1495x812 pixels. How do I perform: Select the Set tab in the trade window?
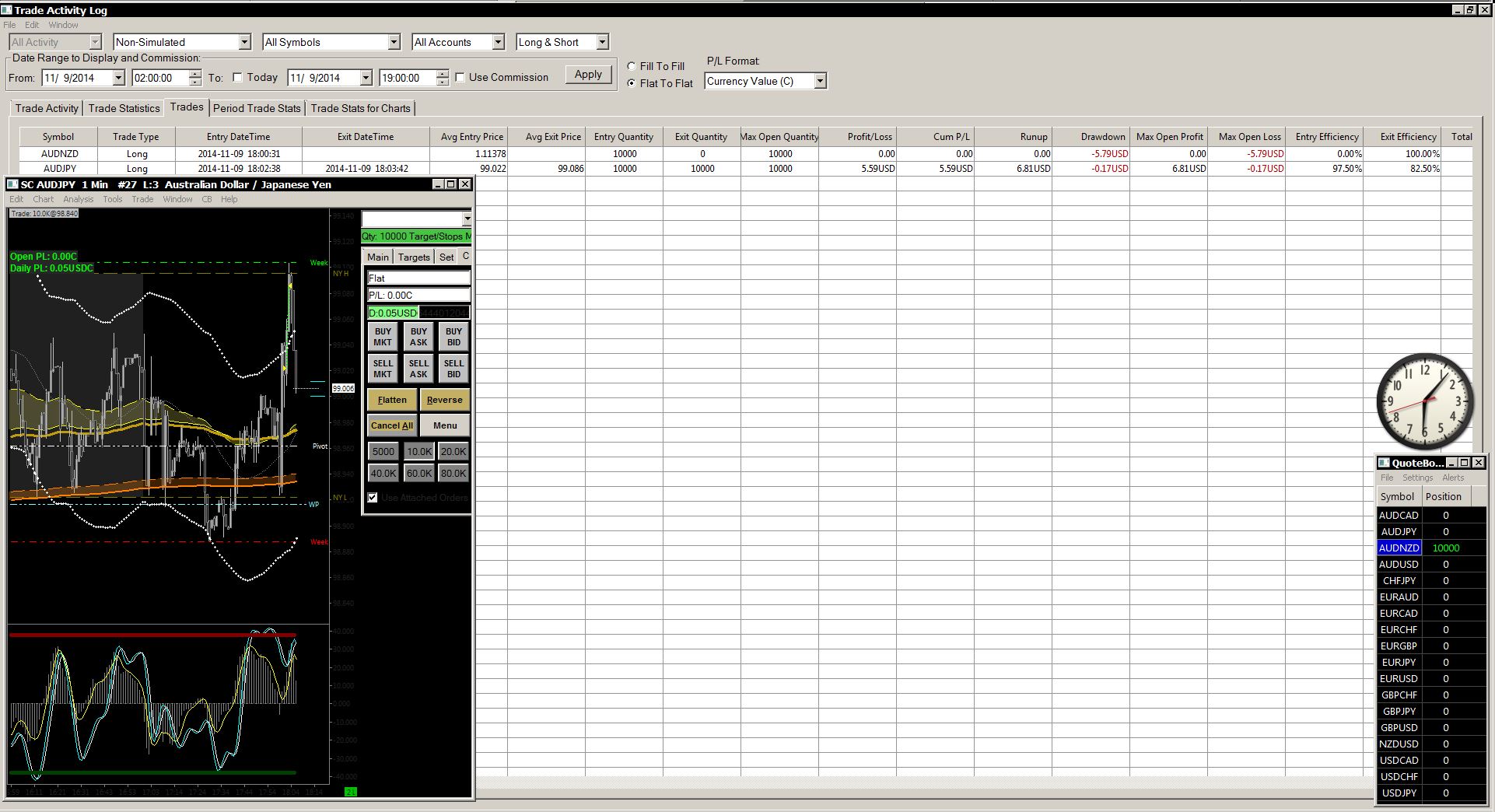point(446,257)
